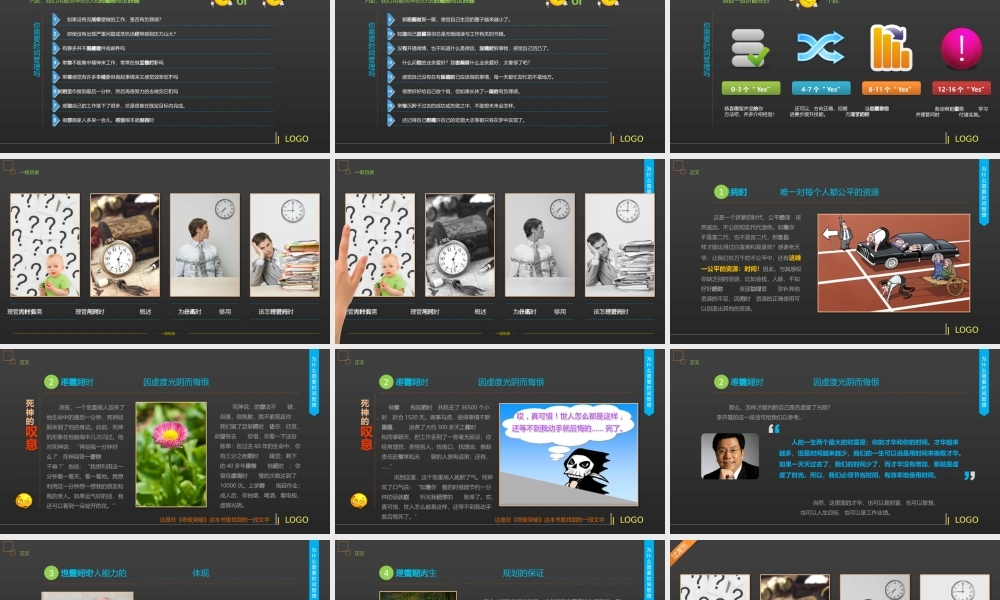1000x600 pixels.
Task: Click the green circle numbered 3
Action: [51, 573]
